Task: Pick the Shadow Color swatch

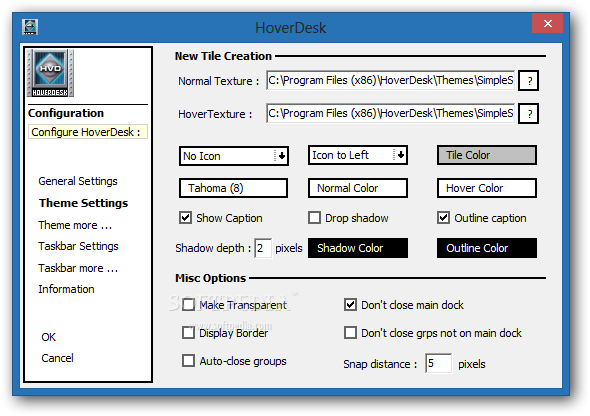Action: (358, 248)
